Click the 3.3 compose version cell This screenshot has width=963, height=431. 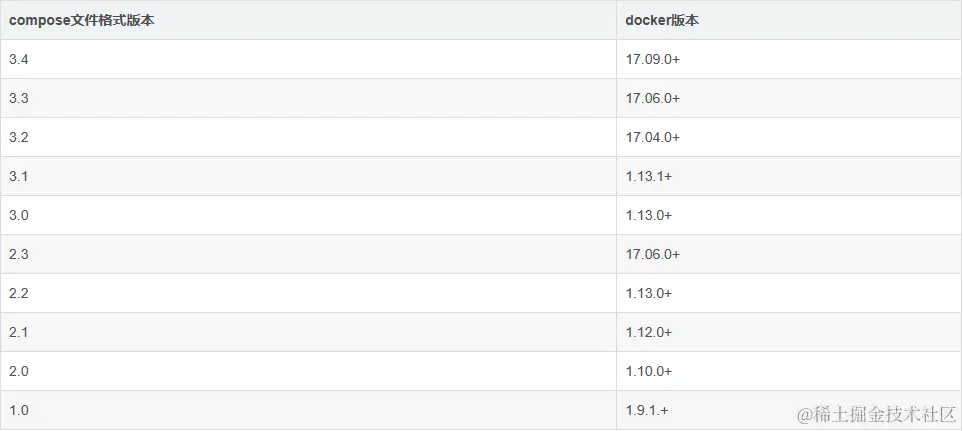(x=308, y=98)
